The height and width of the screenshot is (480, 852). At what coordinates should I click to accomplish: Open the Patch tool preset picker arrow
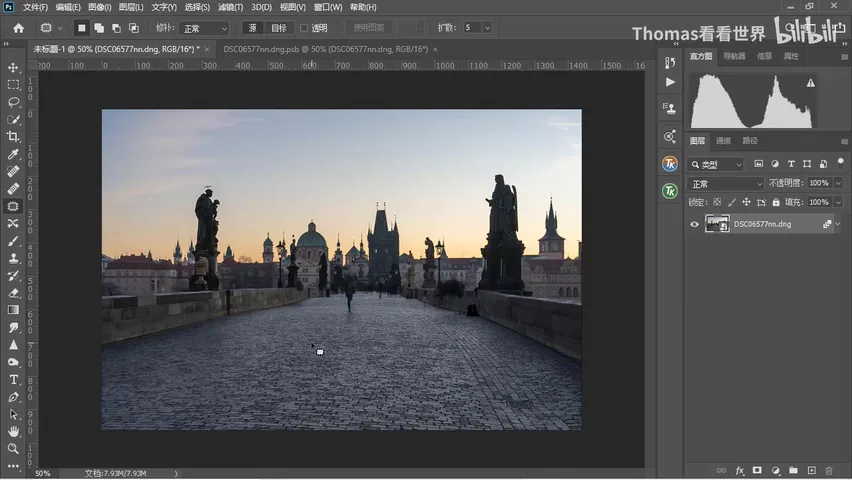click(x=60, y=28)
